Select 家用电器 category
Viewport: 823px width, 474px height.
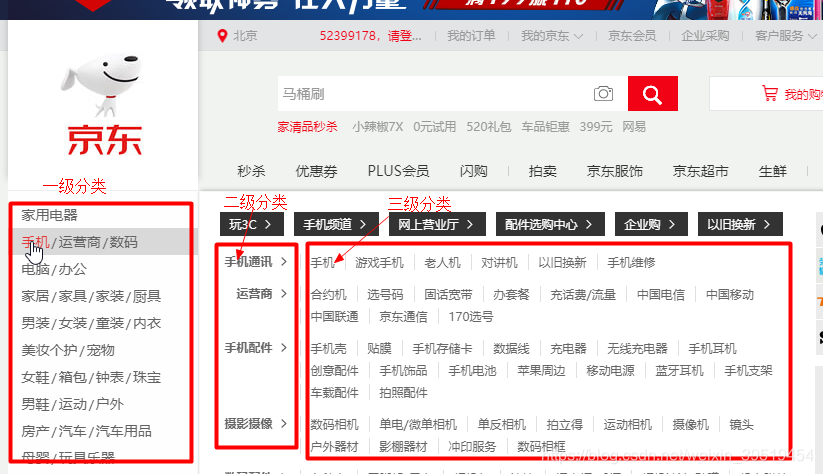click(x=49, y=215)
